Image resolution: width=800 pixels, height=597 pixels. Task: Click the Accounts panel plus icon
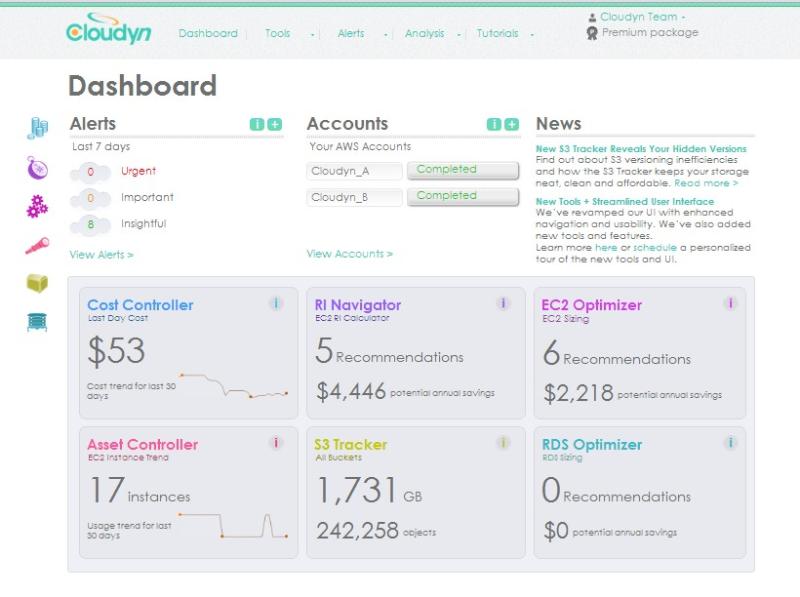(x=512, y=124)
